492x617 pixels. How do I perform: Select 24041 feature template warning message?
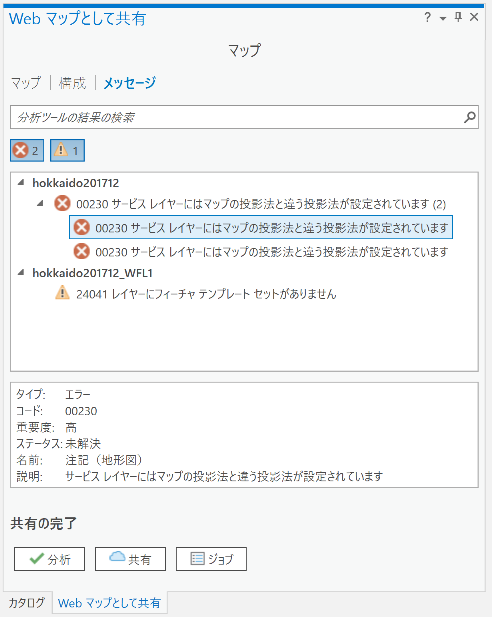coord(206,294)
